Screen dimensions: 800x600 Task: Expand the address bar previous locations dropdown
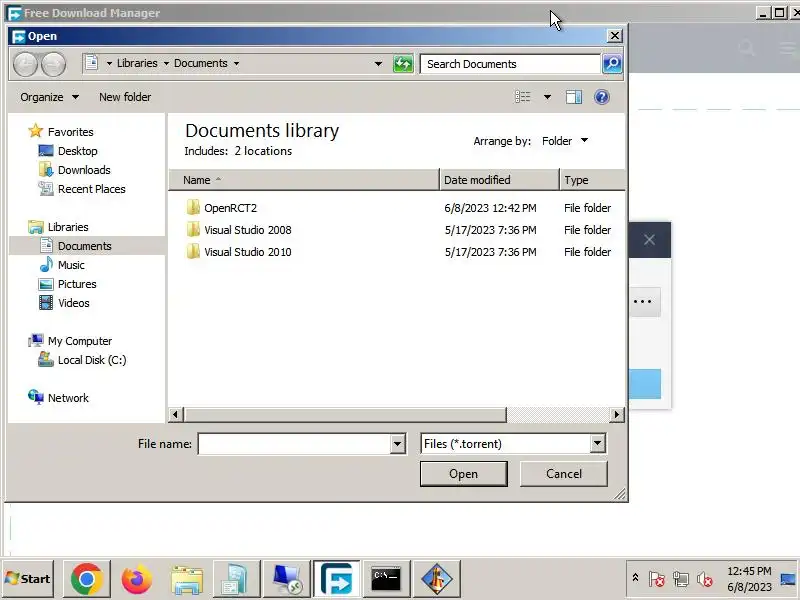(x=378, y=64)
